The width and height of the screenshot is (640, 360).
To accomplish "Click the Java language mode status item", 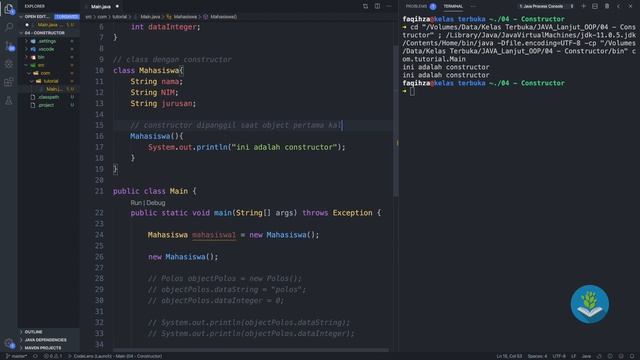I will pyautogui.click(x=586, y=356).
